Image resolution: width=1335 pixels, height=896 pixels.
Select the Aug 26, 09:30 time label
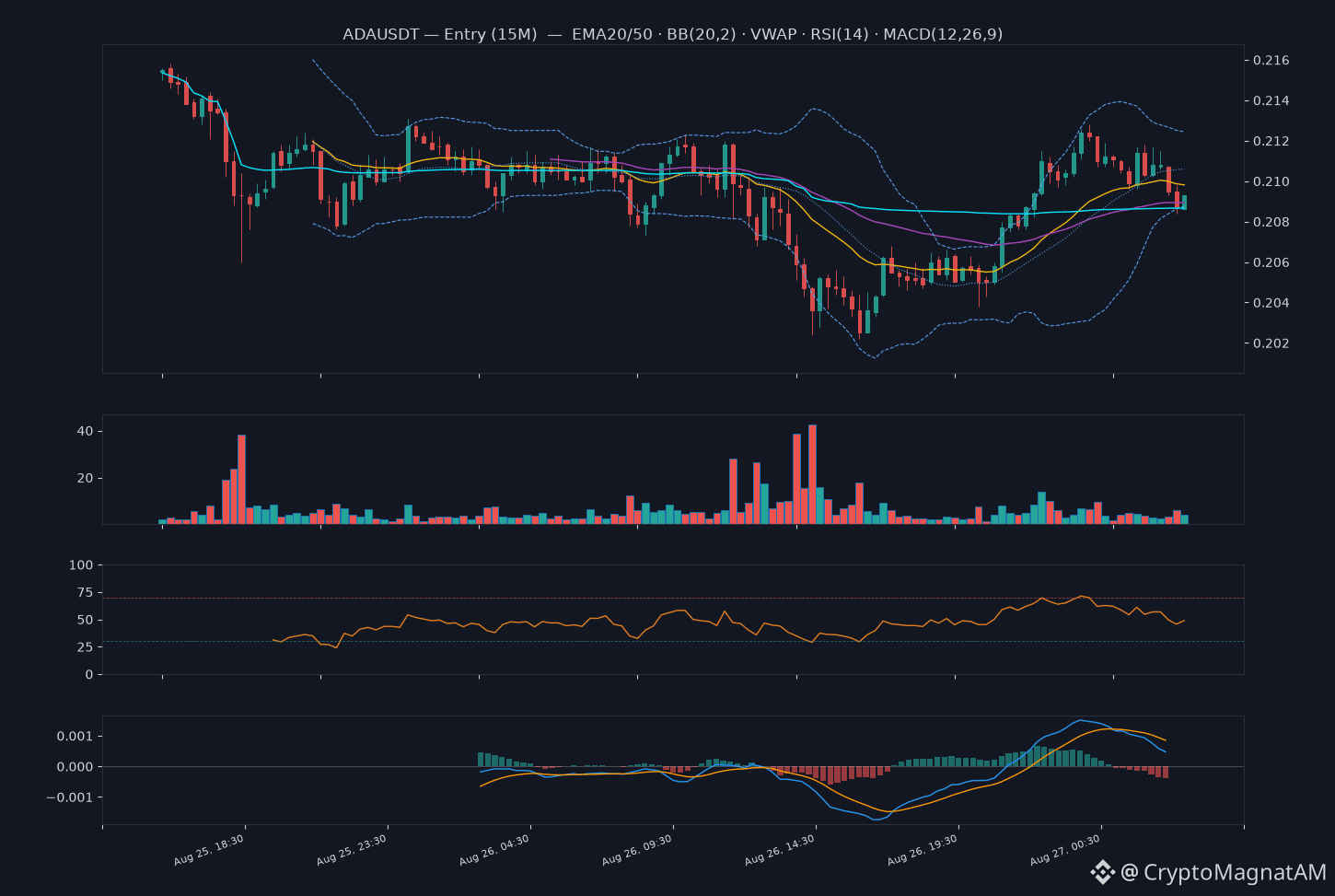pos(637,850)
